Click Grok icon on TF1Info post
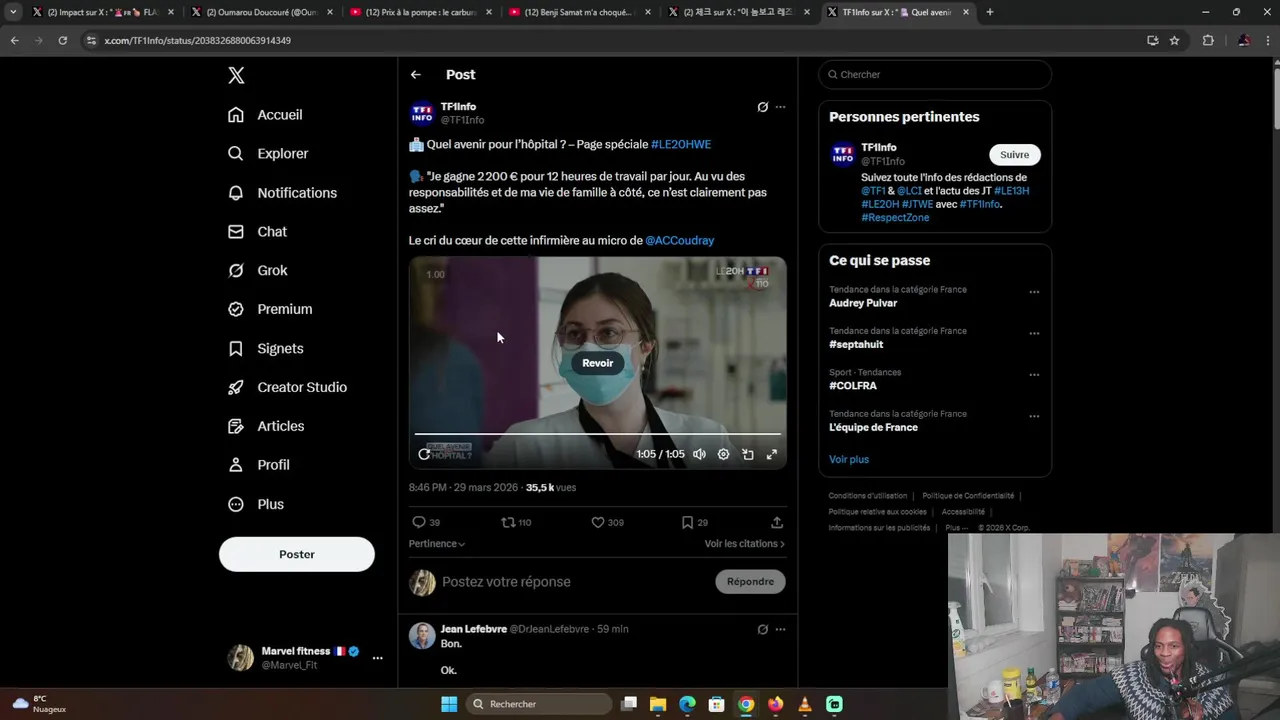The height and width of the screenshot is (720, 1280). (763, 107)
